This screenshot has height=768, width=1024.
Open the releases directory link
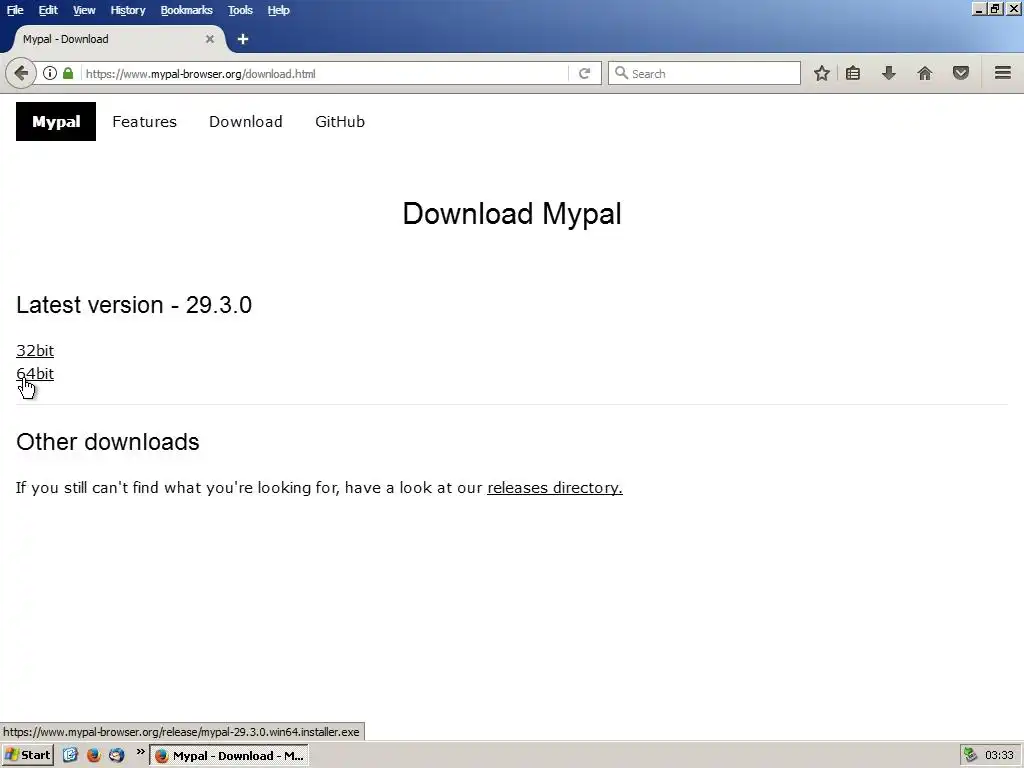click(x=554, y=488)
